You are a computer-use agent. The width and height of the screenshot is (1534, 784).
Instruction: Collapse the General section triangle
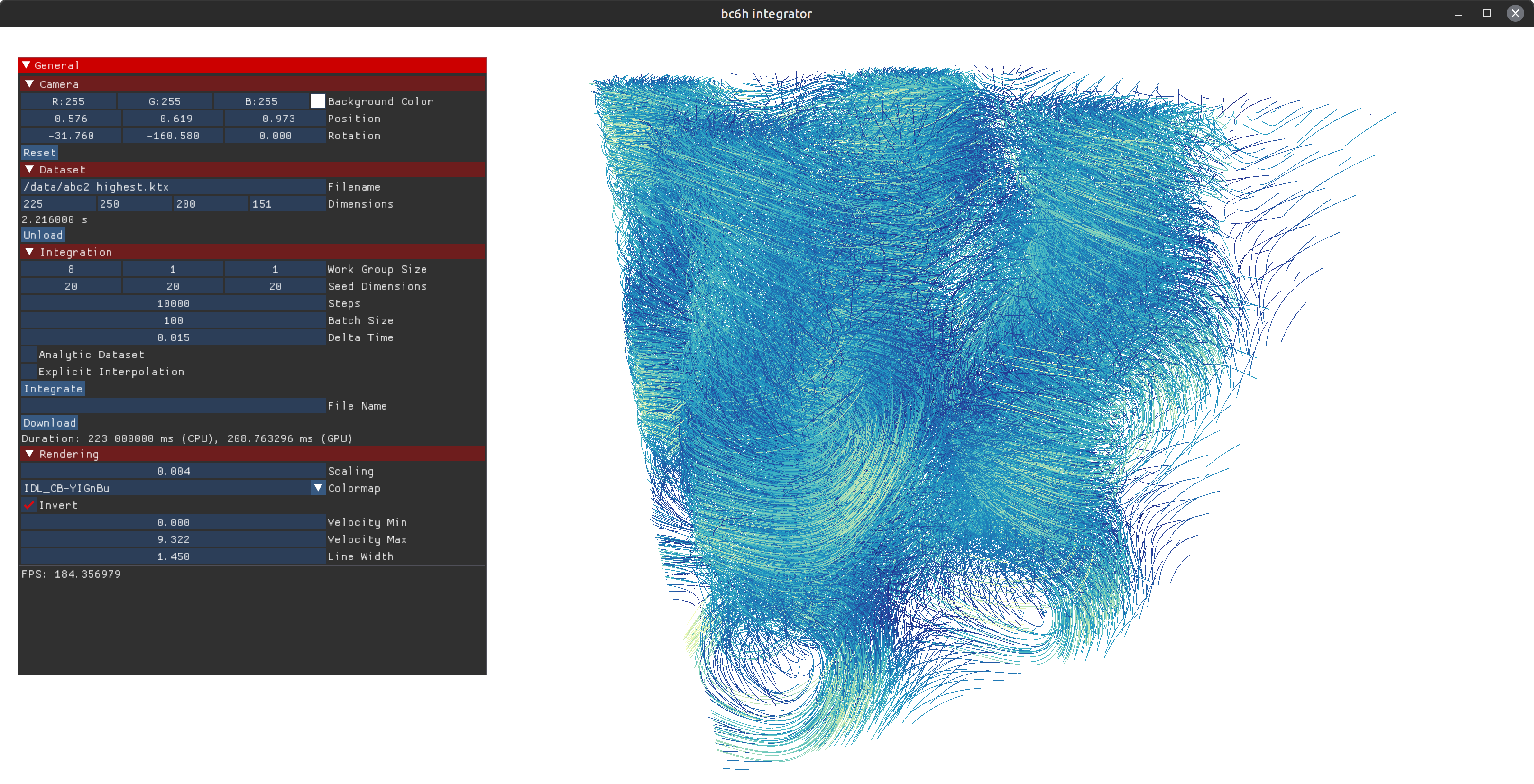[x=26, y=65]
